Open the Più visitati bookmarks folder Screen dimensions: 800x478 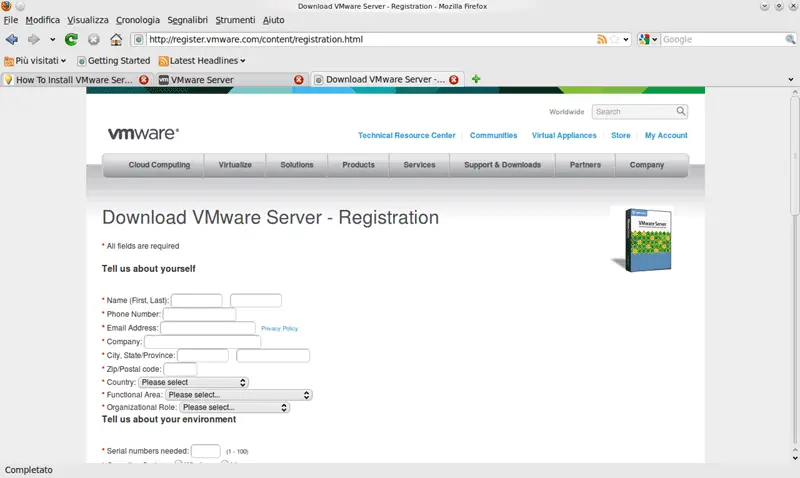coord(35,61)
